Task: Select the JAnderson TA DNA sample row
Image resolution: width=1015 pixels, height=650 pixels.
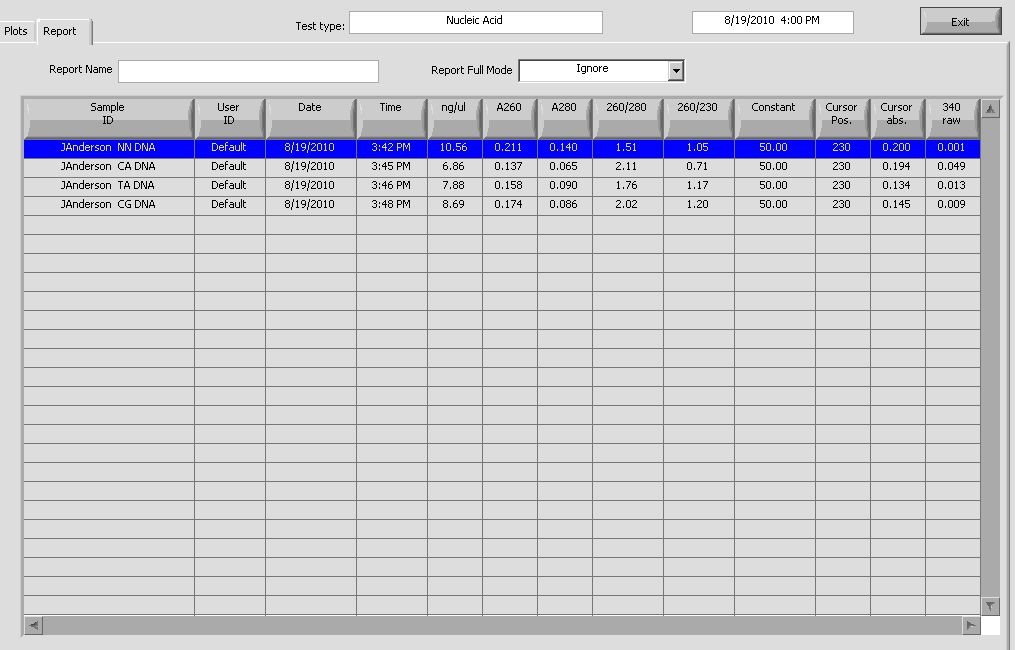Action: click(x=108, y=186)
